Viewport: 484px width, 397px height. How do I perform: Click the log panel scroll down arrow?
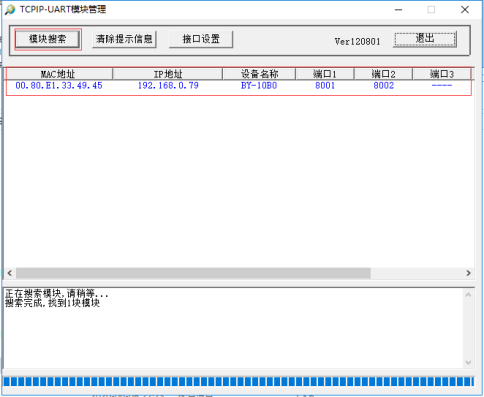tap(468, 362)
